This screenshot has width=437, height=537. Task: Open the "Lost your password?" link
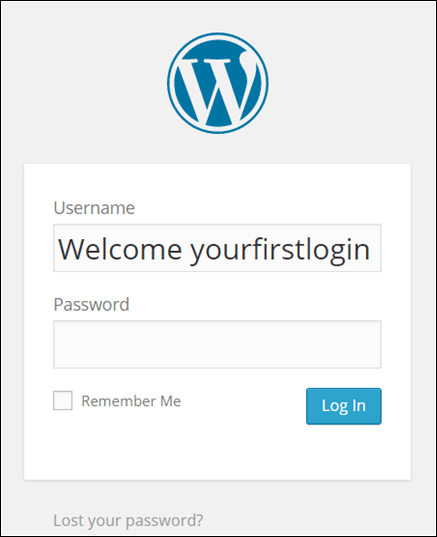pyautogui.click(x=128, y=521)
